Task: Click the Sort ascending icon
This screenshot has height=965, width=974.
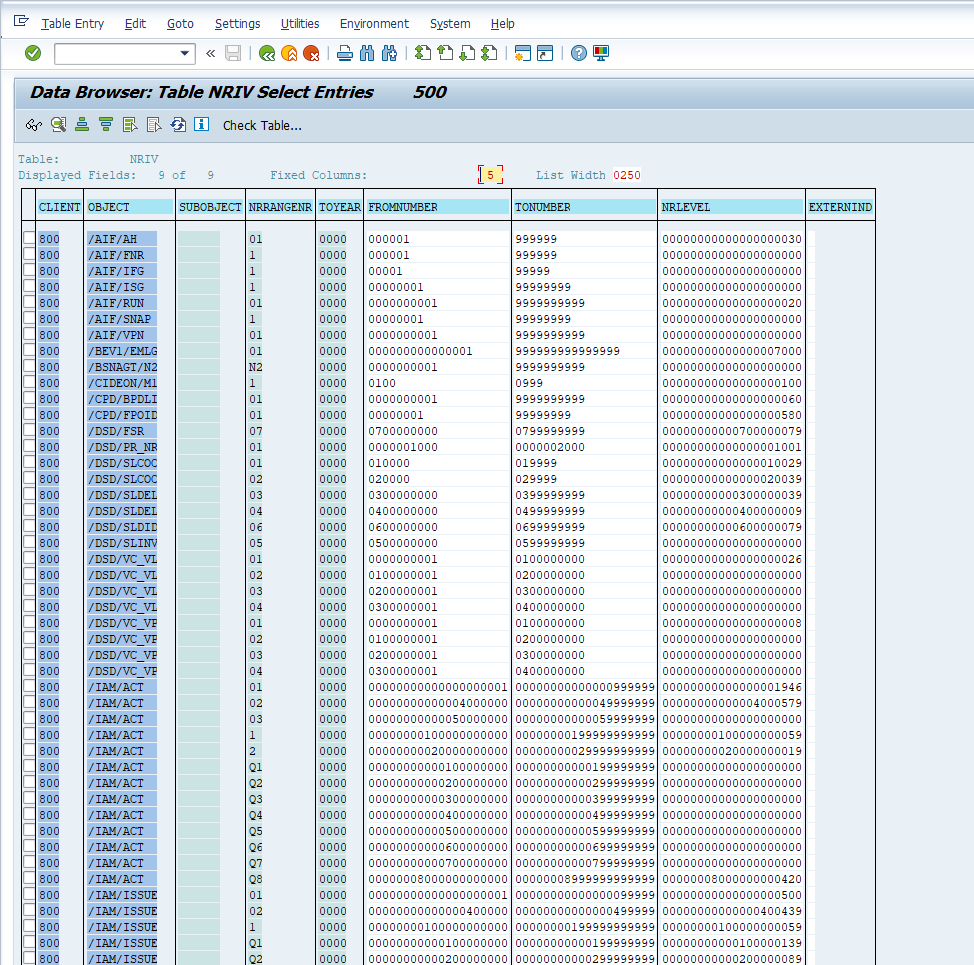Action: (82, 125)
